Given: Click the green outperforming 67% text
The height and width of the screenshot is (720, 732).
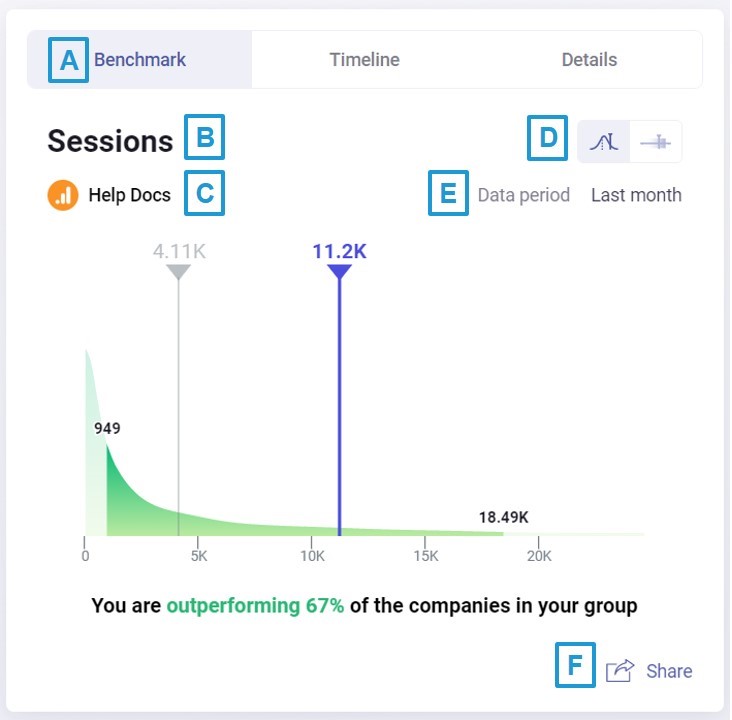Looking at the screenshot, I should pos(255,605).
